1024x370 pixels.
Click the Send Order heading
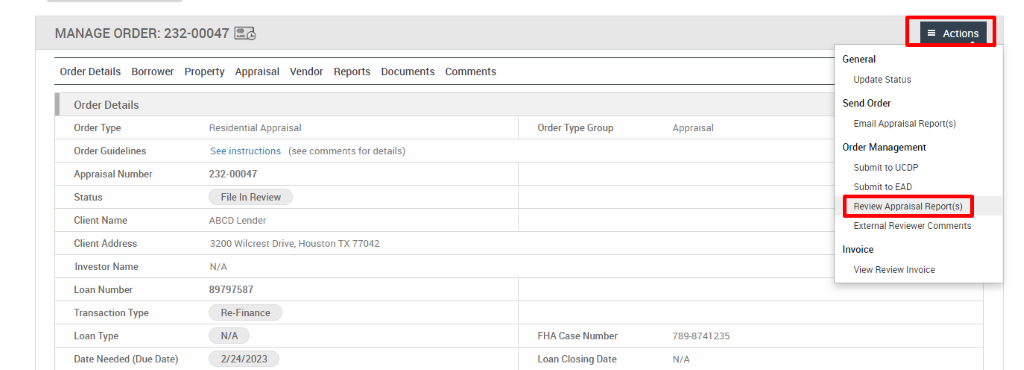[867, 103]
